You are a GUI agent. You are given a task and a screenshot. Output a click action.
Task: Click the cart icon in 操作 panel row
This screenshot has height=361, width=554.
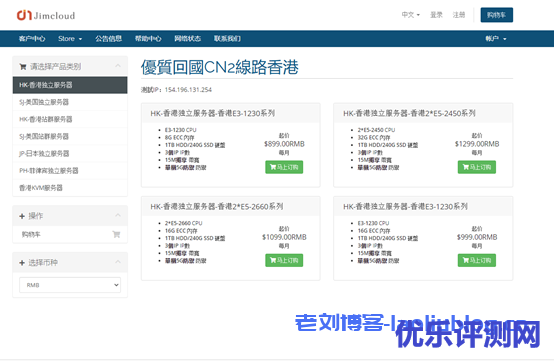[116, 234]
